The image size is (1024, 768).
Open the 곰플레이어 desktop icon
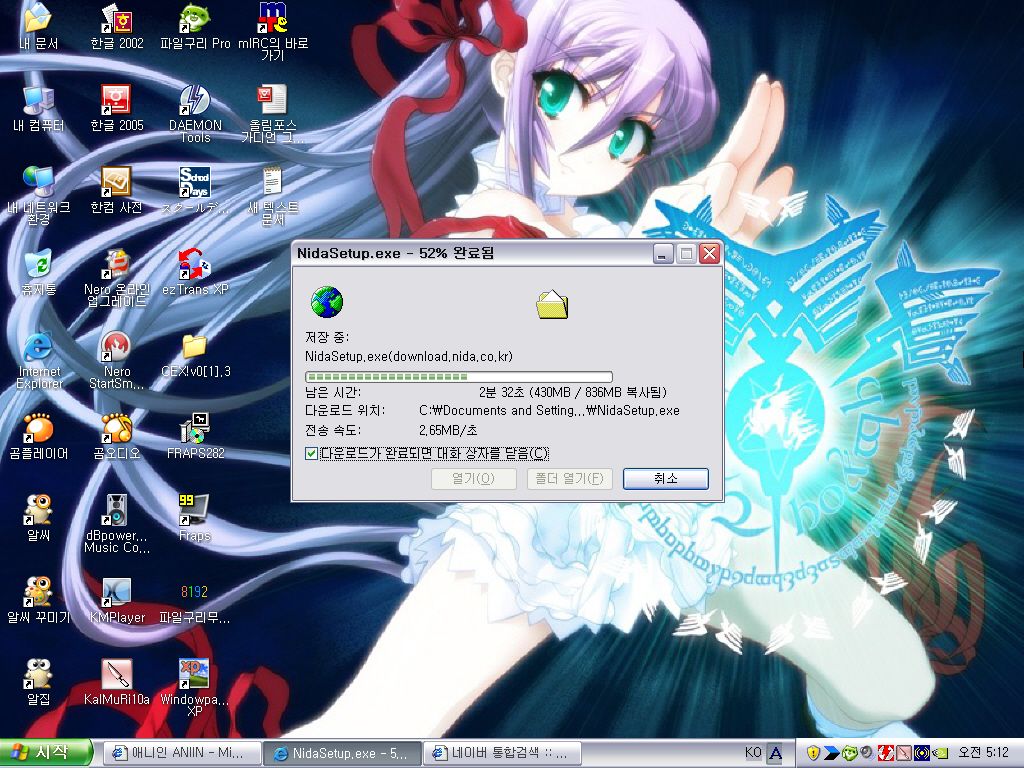[x=38, y=430]
